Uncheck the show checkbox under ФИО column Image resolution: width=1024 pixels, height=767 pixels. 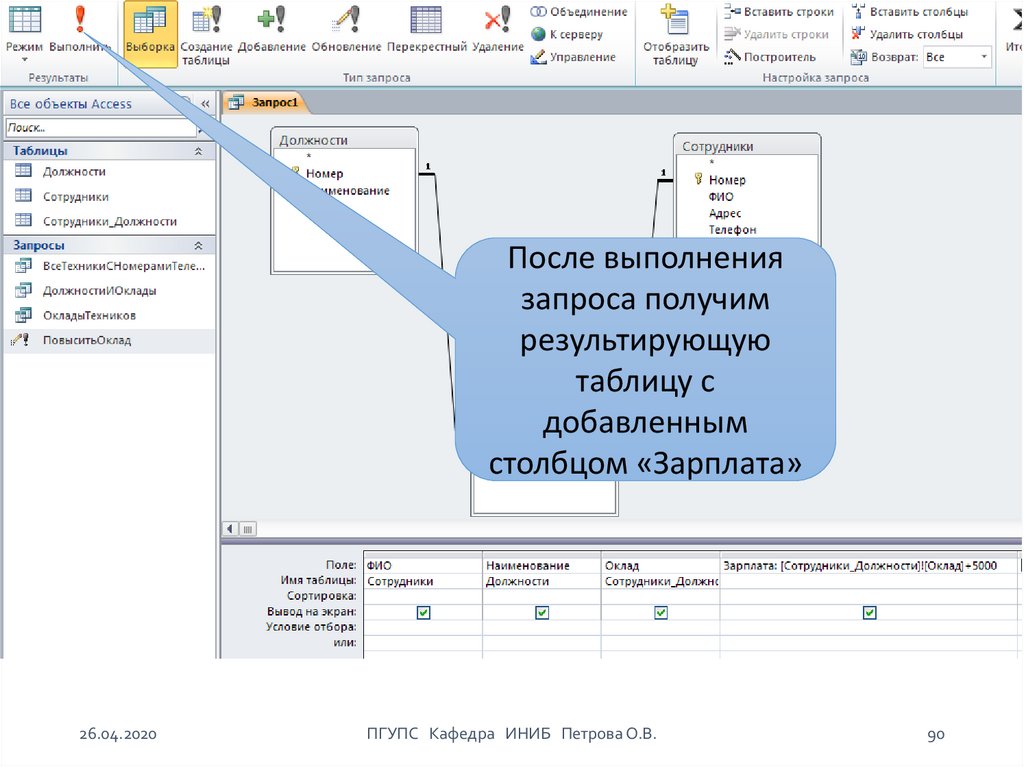(x=423, y=612)
